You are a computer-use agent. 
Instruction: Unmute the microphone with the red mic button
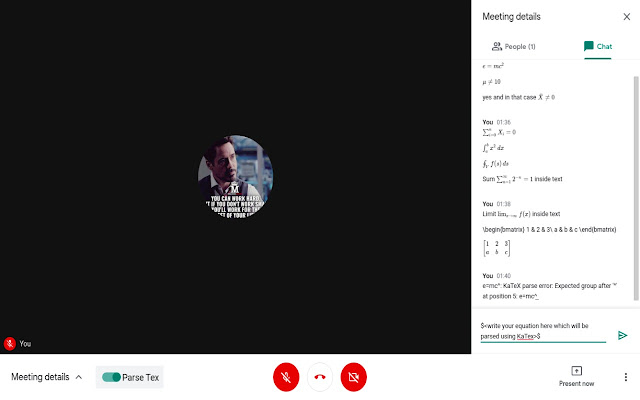coord(286,377)
